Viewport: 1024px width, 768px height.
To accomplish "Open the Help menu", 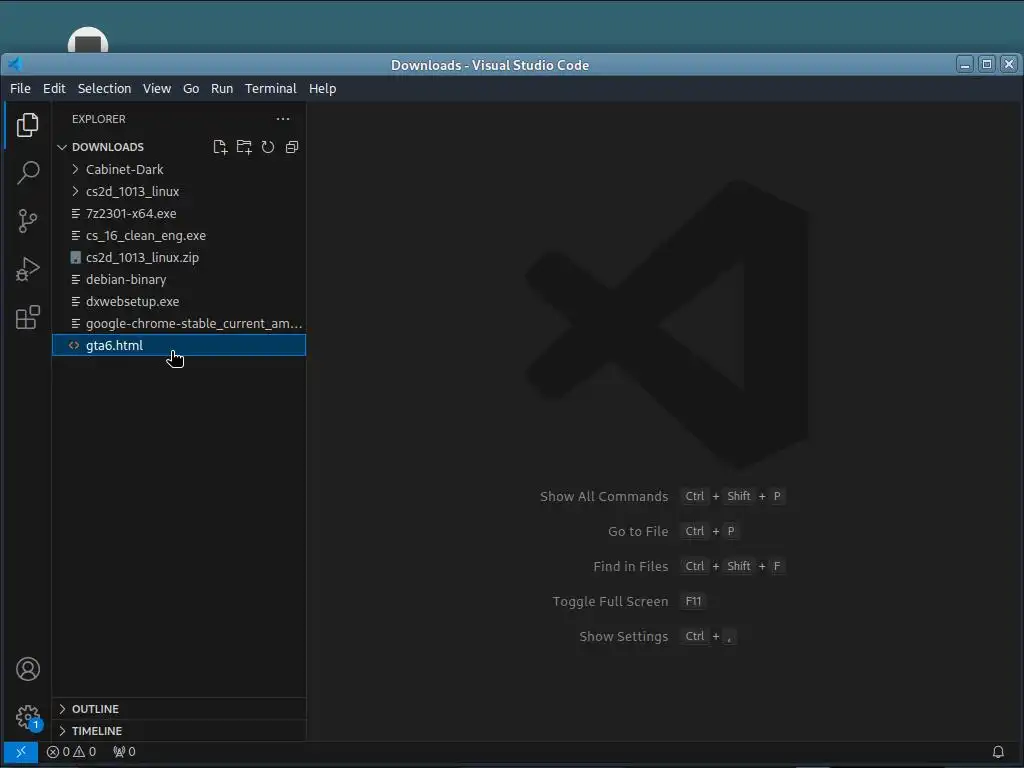I will click(323, 88).
